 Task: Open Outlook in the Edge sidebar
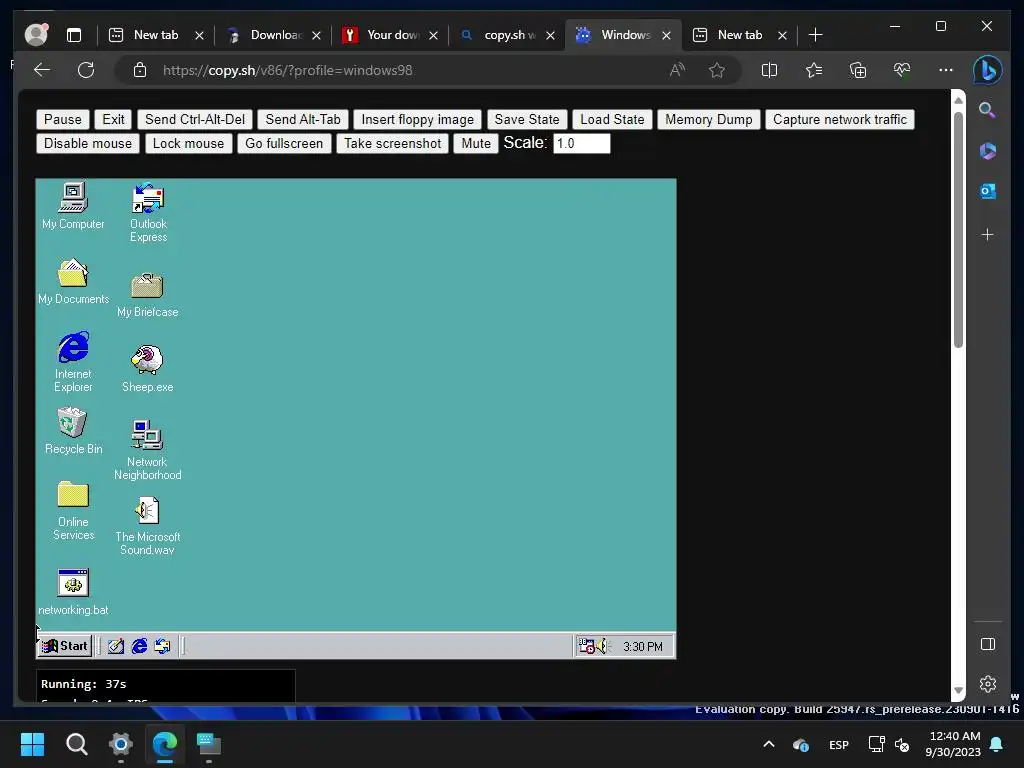point(987,191)
